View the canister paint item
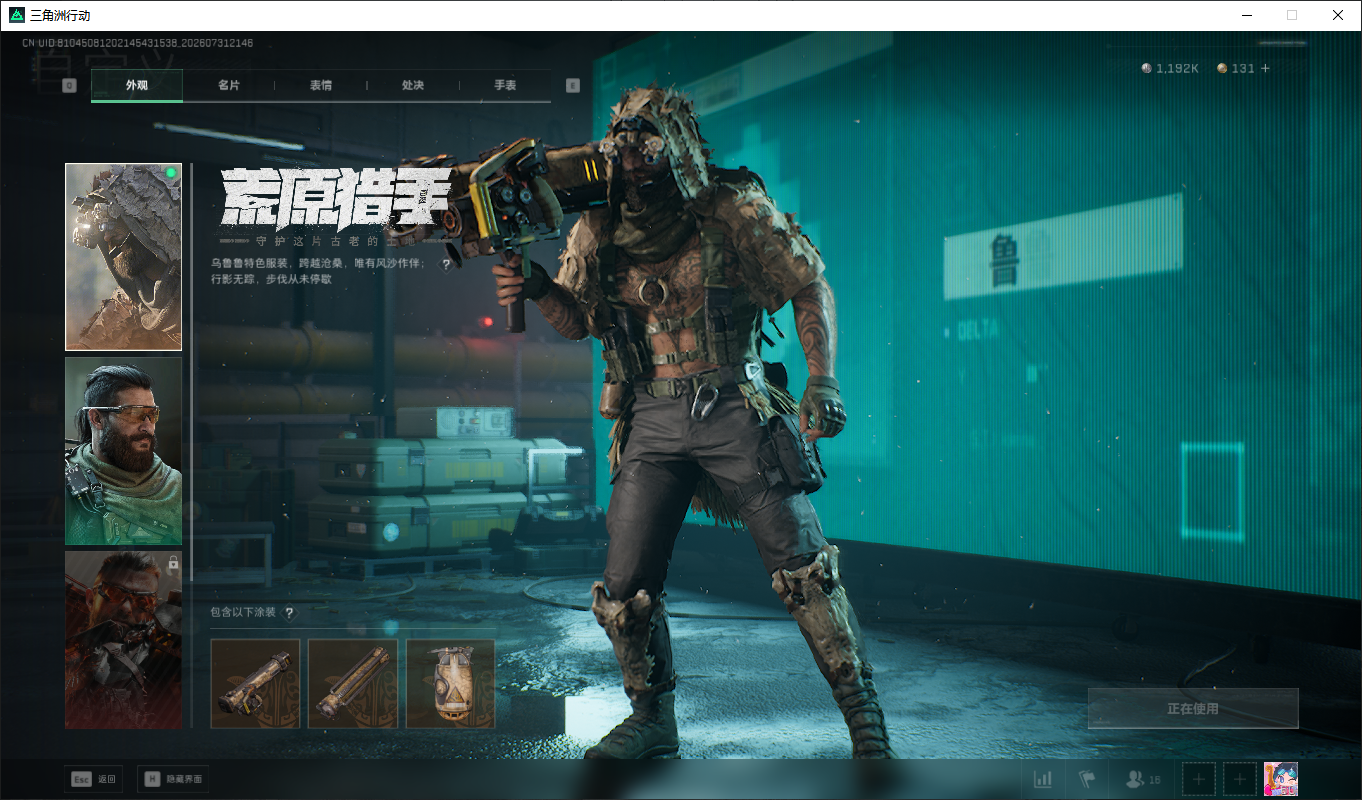This screenshot has height=800, width=1362. (451, 684)
